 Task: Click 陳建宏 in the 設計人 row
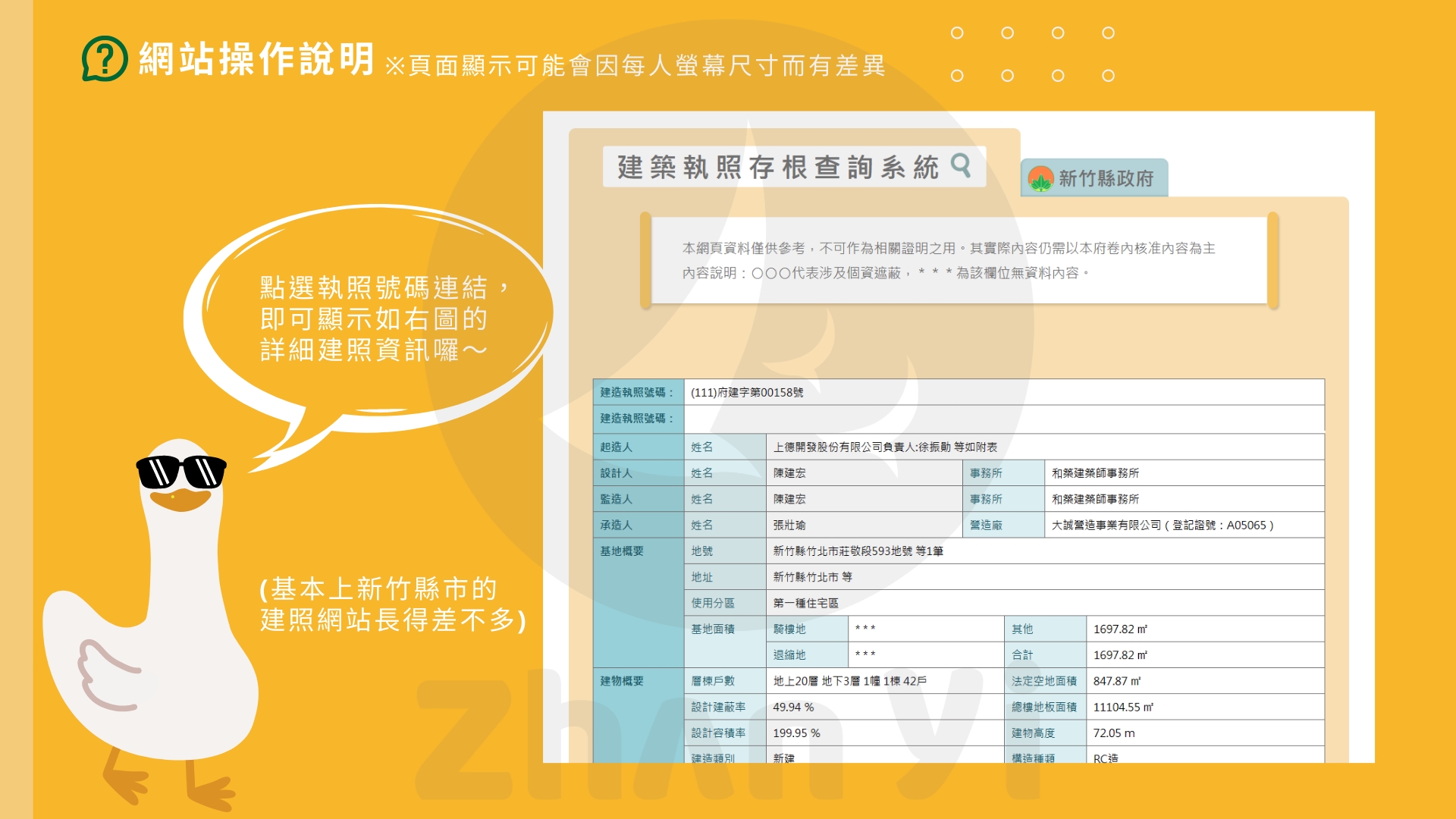click(789, 472)
